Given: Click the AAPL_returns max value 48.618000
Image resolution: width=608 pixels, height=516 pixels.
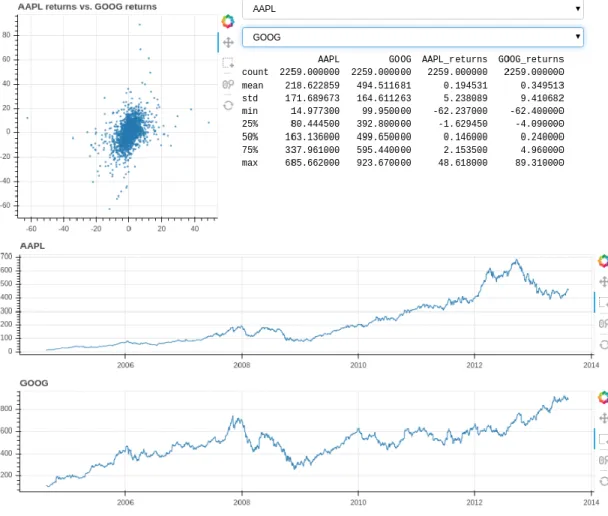Looking at the screenshot, I should [463, 163].
